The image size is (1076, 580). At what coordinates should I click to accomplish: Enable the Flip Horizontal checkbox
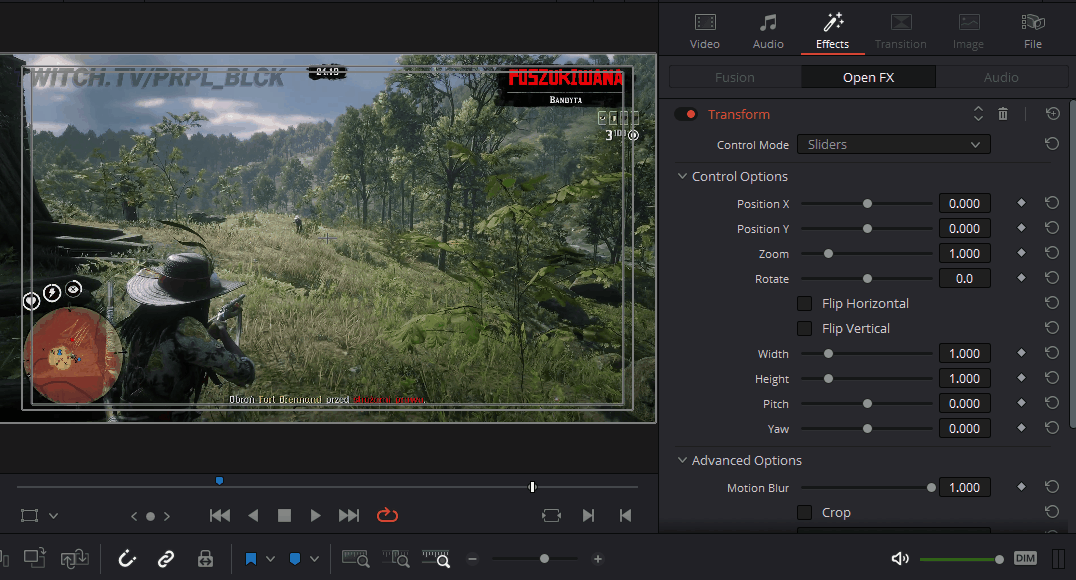click(x=804, y=304)
